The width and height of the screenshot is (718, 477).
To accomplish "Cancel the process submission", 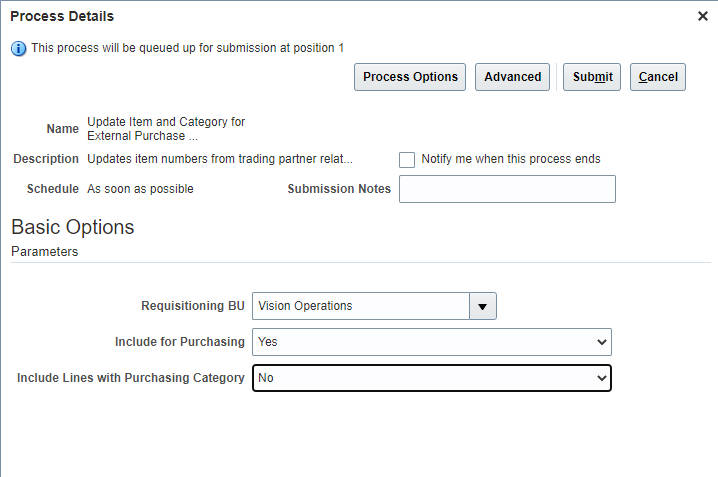I will (658, 77).
